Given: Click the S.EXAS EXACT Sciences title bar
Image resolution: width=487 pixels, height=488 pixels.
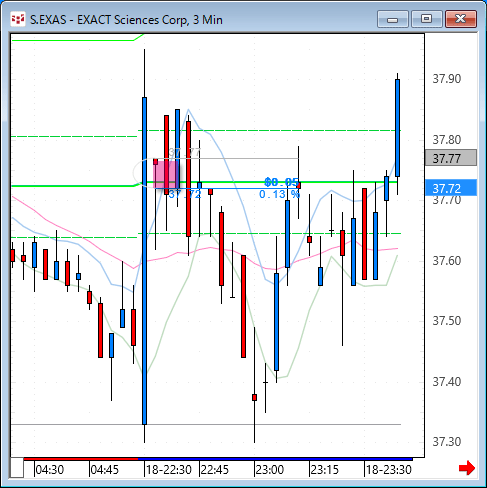Looking at the screenshot, I should click(x=126, y=20).
